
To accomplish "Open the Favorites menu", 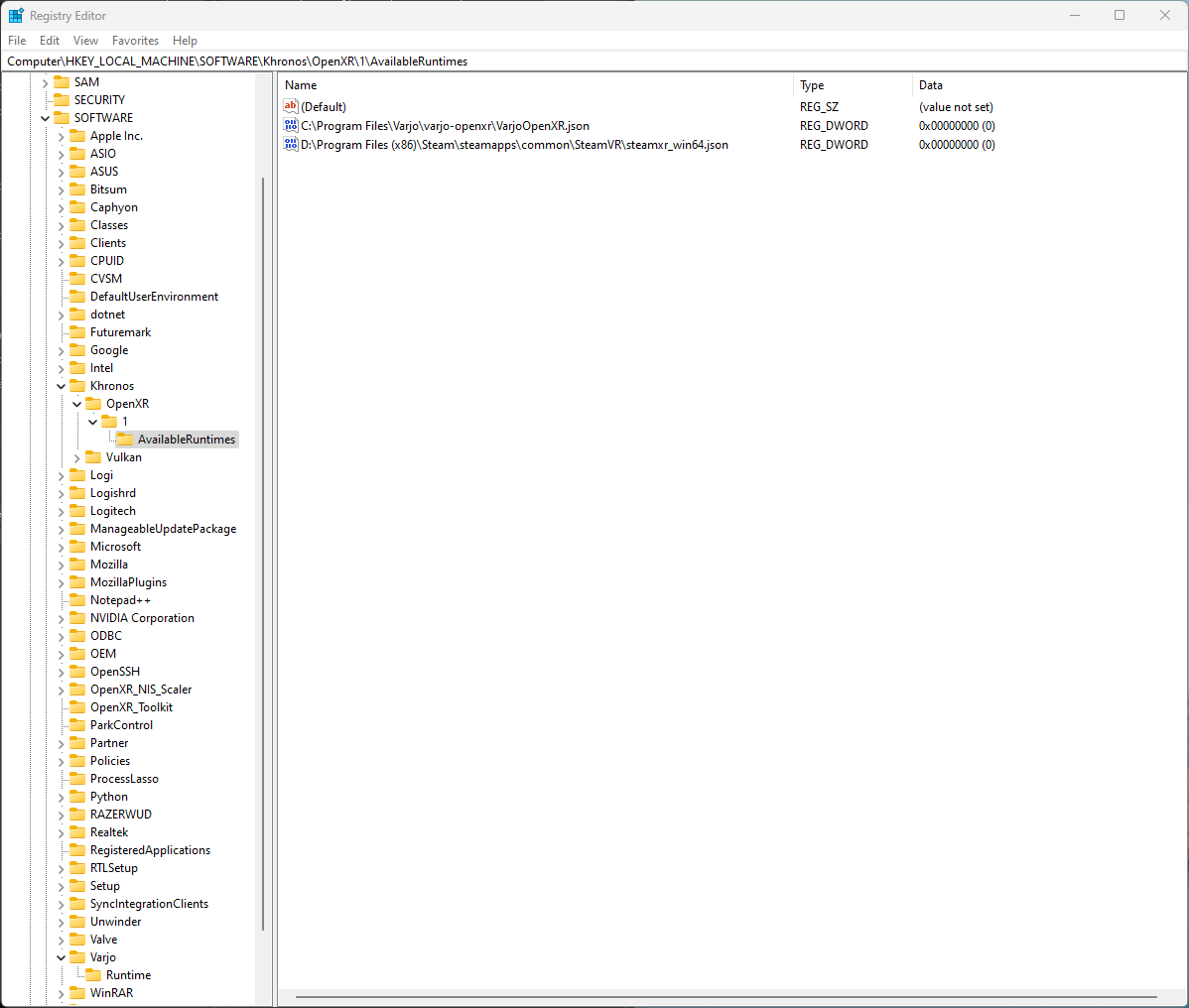I will tap(135, 40).
